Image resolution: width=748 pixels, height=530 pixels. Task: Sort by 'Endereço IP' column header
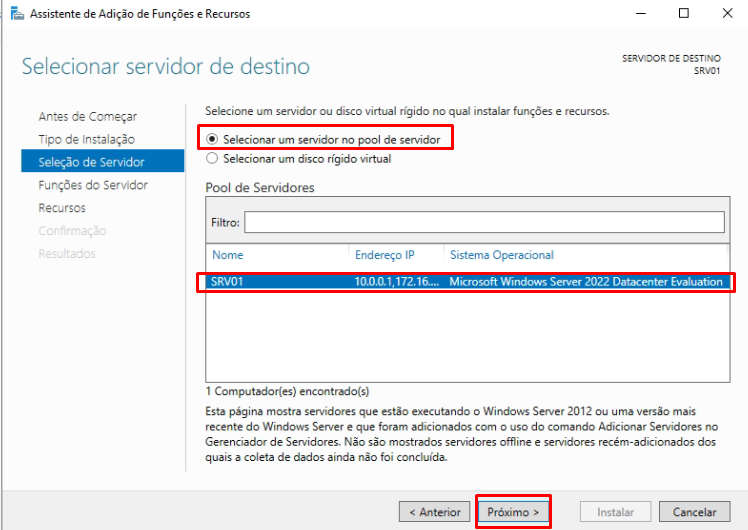coord(384,255)
